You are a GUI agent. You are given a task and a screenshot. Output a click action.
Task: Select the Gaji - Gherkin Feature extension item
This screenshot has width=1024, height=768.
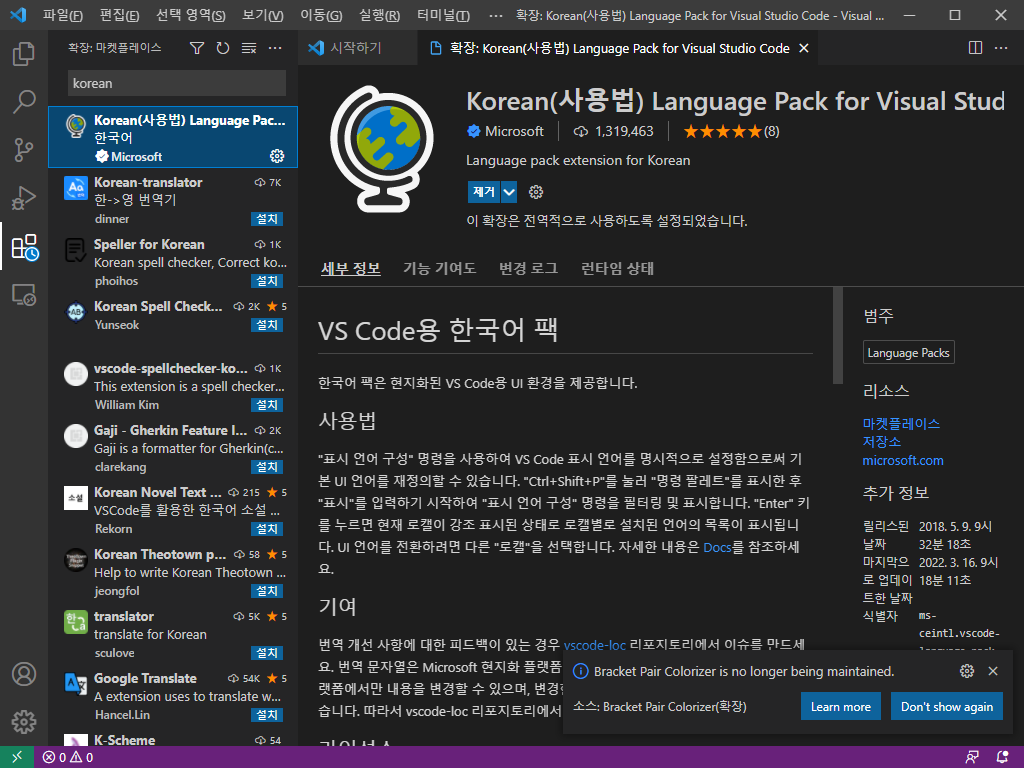tap(173, 448)
